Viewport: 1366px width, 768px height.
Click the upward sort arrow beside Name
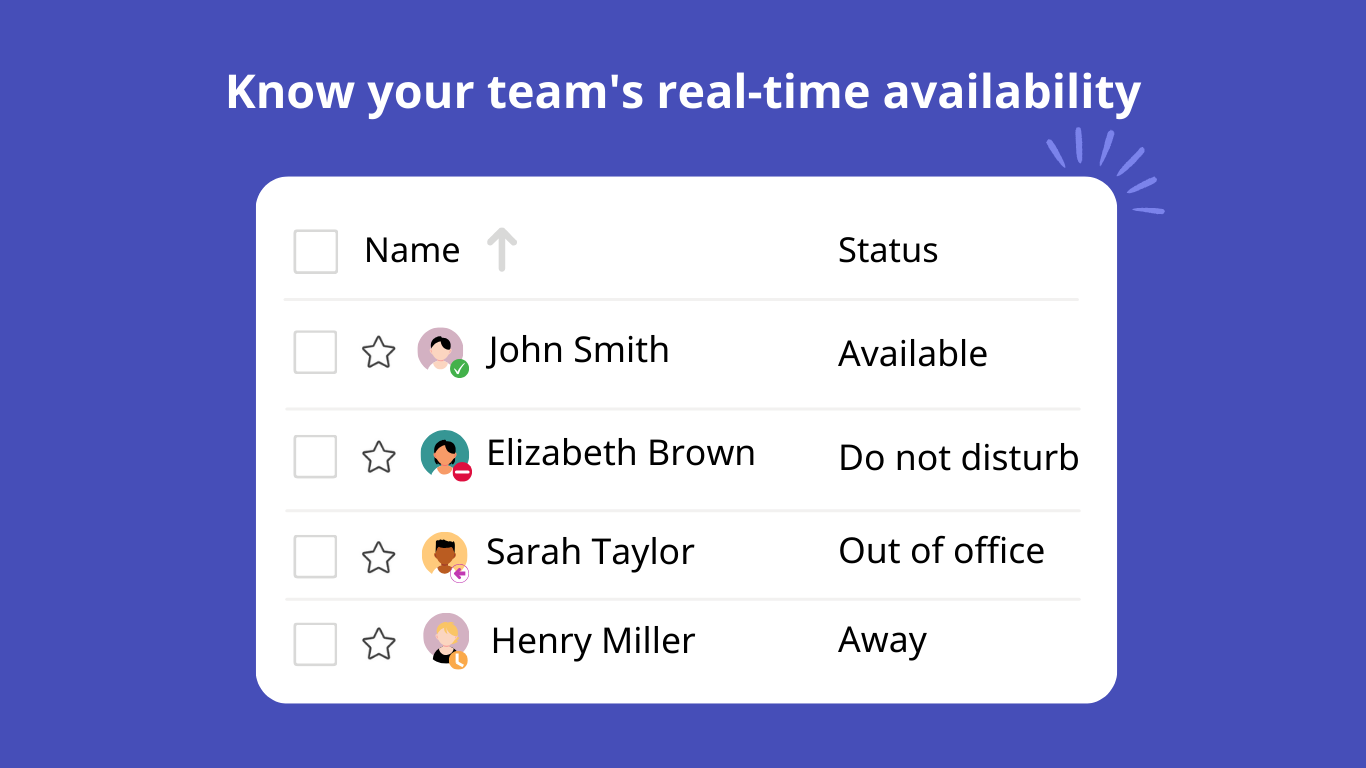coord(502,249)
